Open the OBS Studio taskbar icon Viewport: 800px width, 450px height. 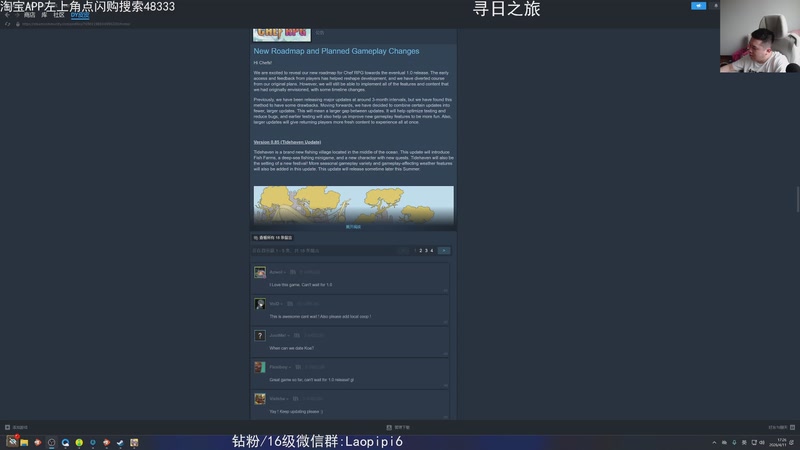52,442
